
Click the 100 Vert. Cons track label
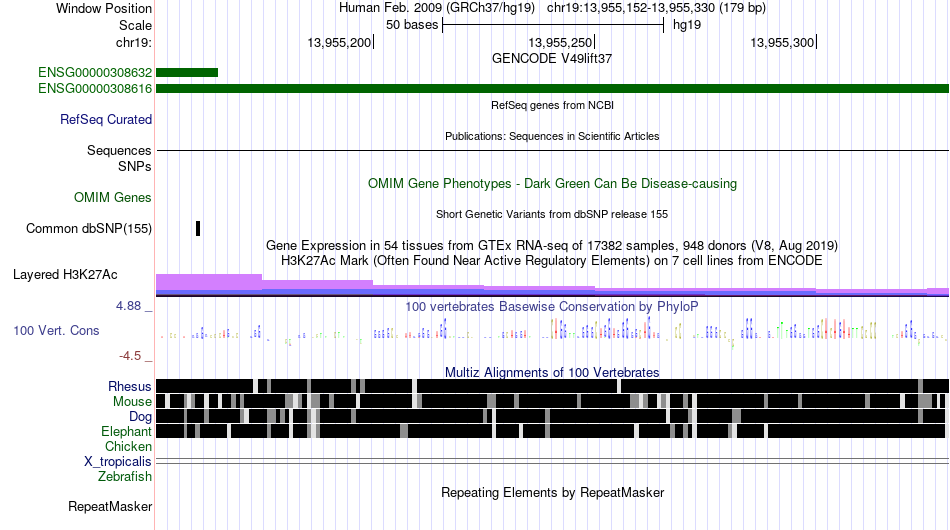[56, 331]
